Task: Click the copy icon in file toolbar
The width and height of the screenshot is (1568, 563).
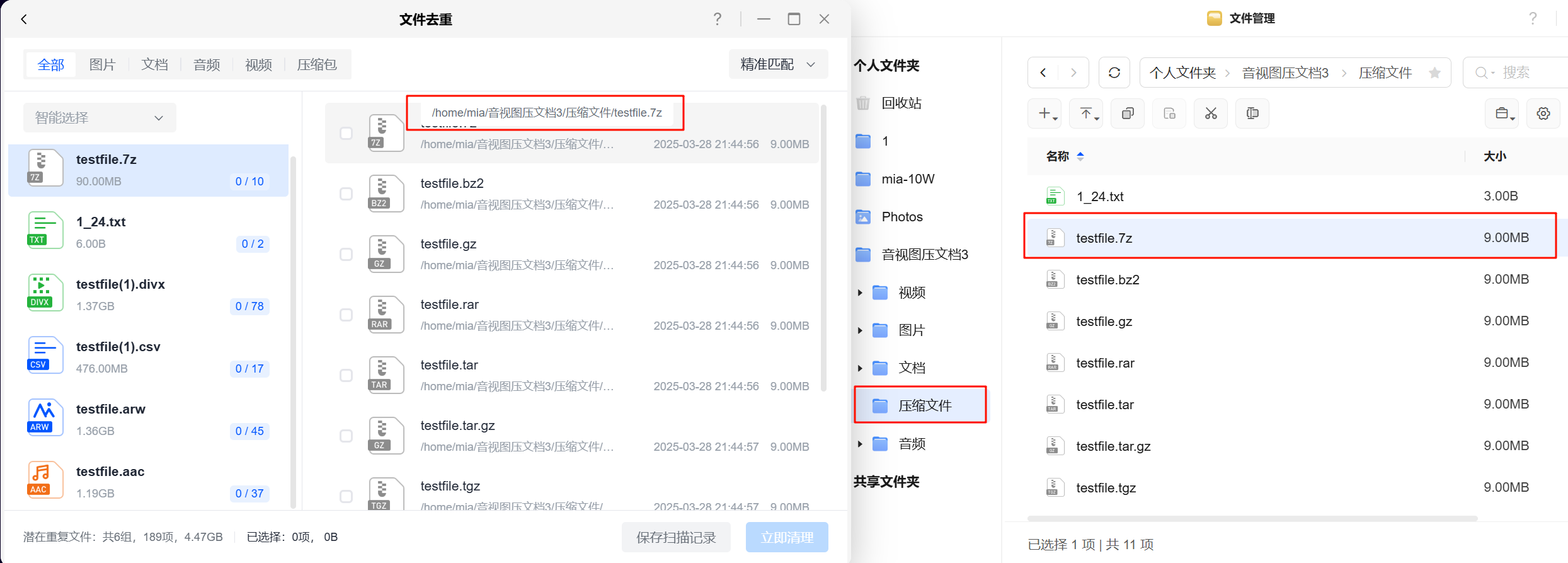Action: (x=1128, y=113)
